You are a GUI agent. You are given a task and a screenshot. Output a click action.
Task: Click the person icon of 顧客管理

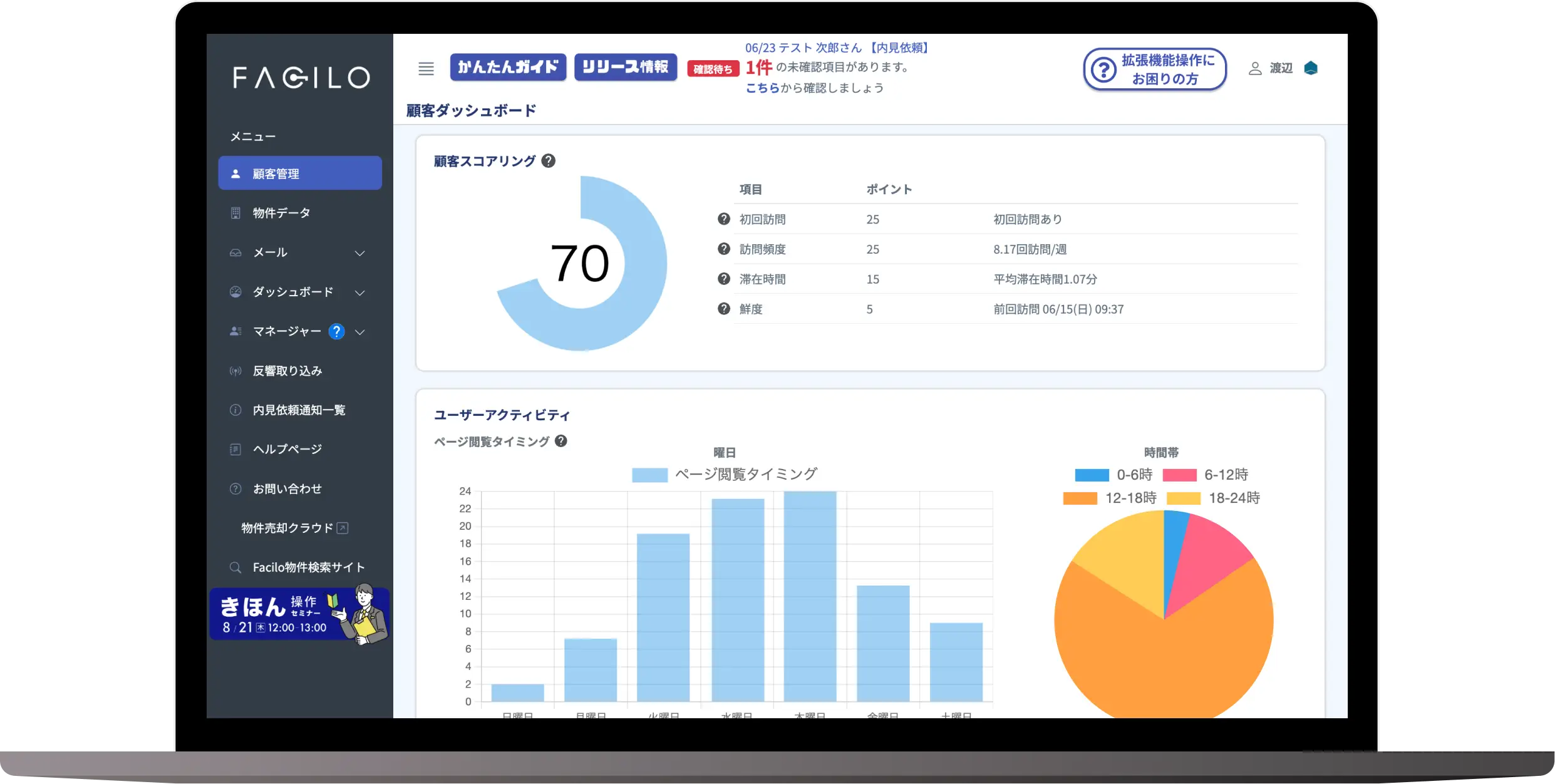tap(235, 173)
